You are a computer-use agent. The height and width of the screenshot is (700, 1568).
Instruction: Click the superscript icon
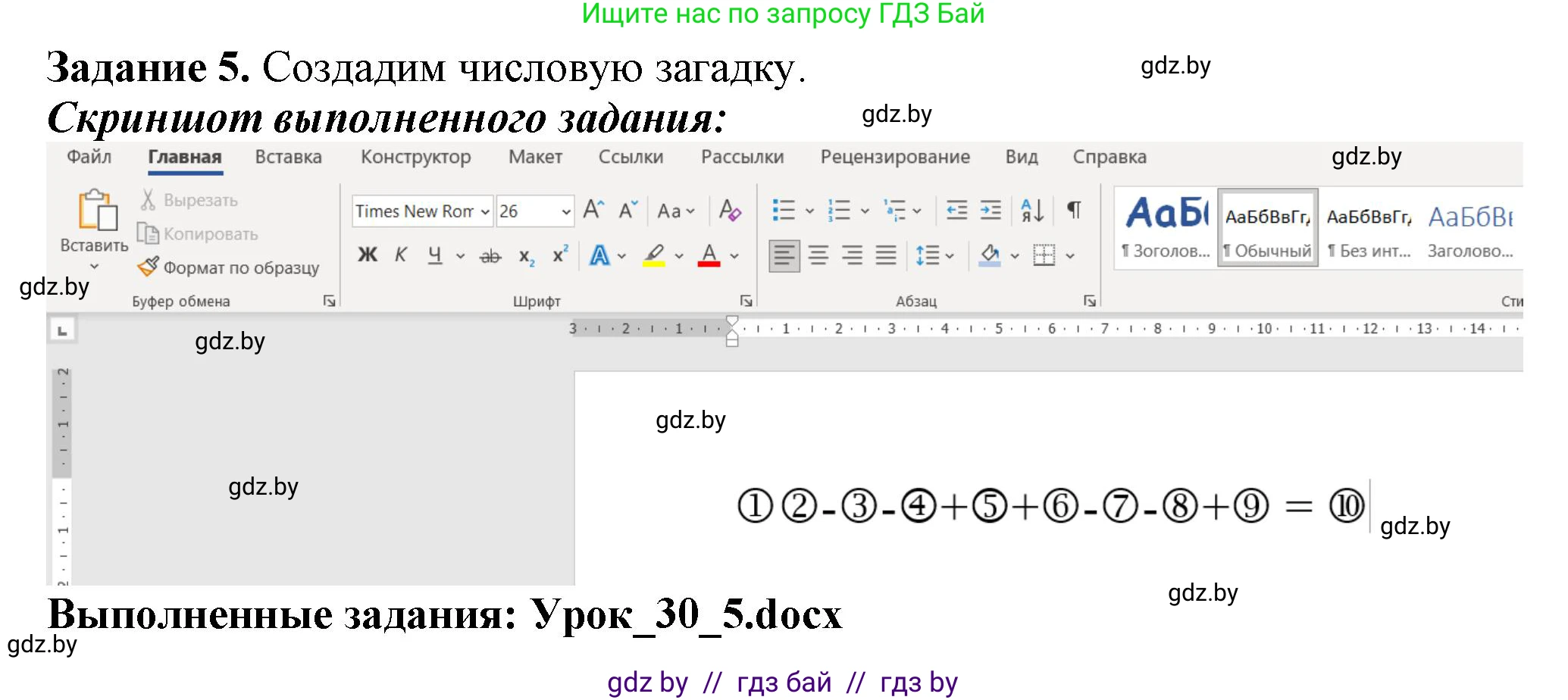[559, 255]
